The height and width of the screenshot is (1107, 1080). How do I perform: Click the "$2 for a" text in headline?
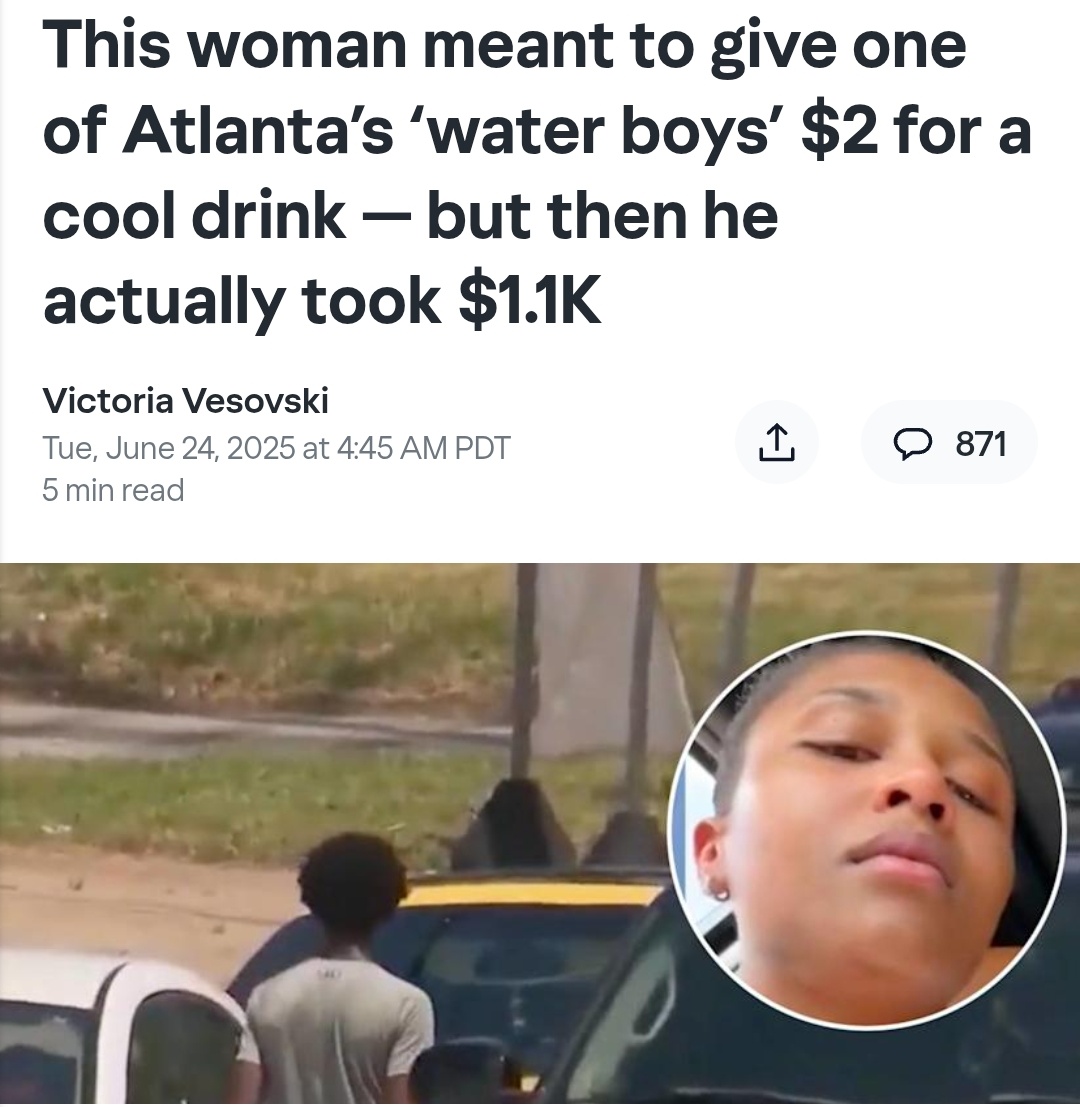(x=918, y=131)
